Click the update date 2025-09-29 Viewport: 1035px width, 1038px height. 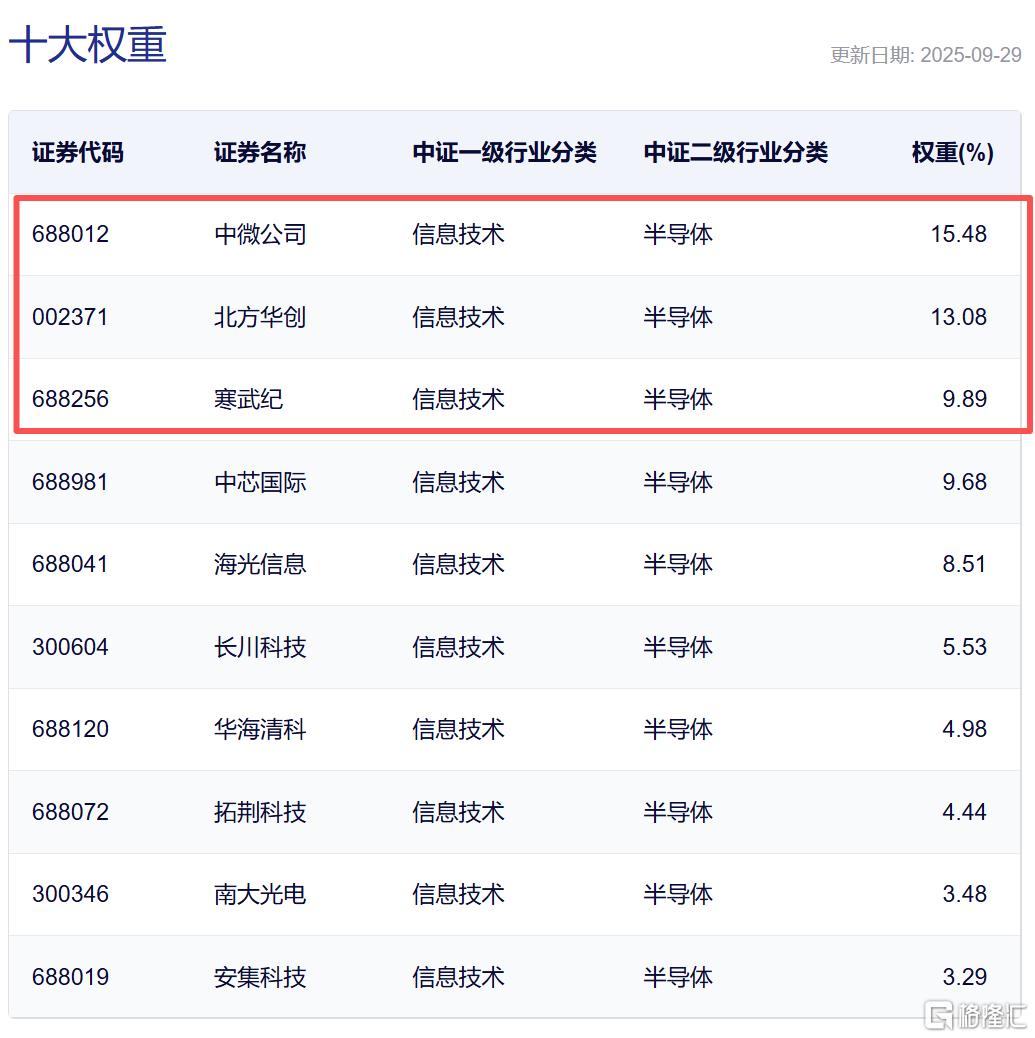971,55
